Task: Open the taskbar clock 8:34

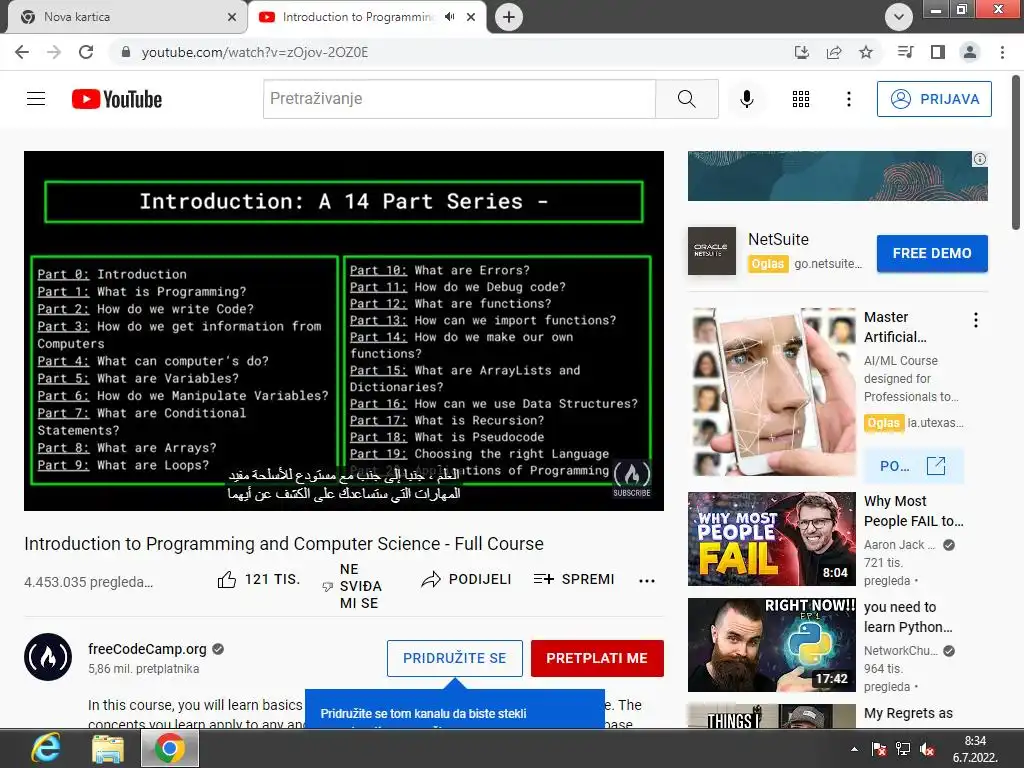Action: point(974,749)
